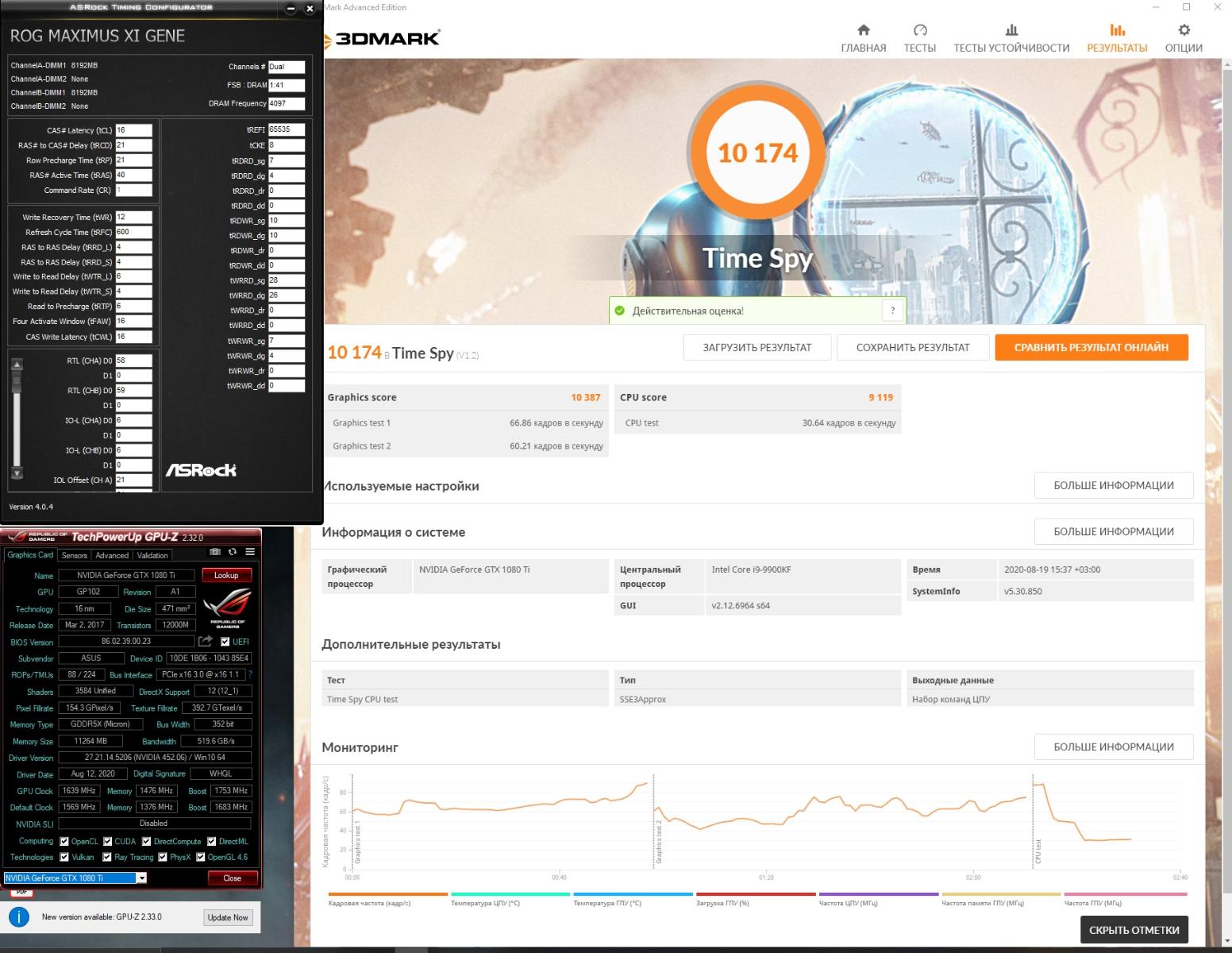
Task: Switch to the GPU-Z Sensors tab
Action: [x=74, y=555]
